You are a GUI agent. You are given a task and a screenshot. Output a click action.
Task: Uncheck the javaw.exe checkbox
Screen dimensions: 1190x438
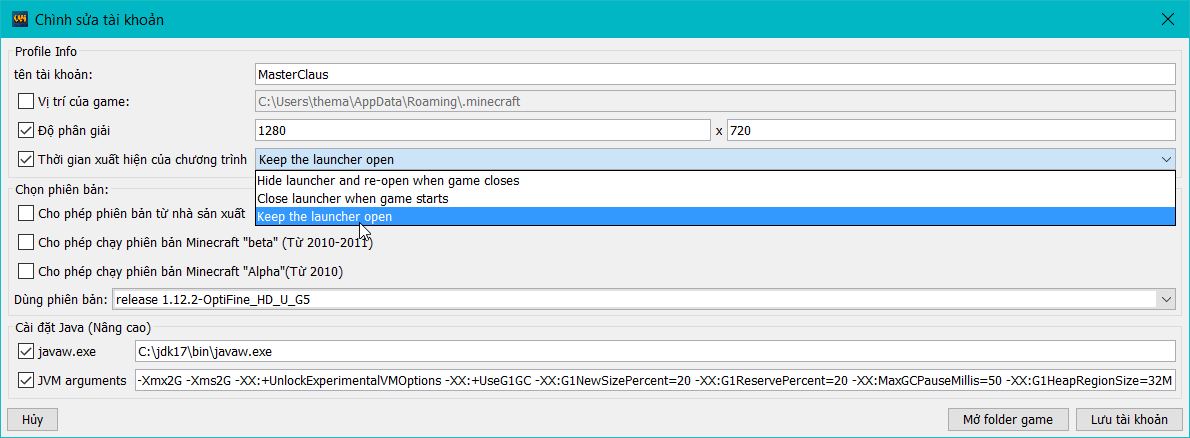(x=26, y=351)
